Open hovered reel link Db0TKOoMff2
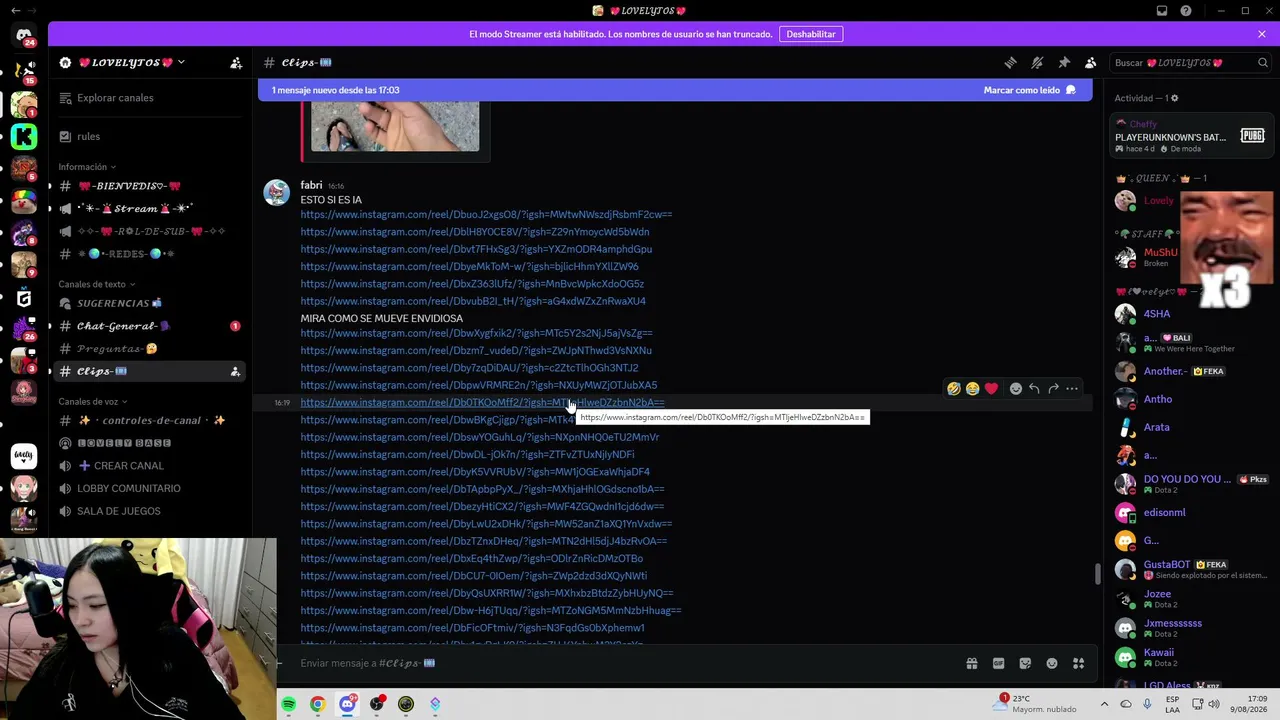Viewport: 1280px width, 720px height. [482, 403]
